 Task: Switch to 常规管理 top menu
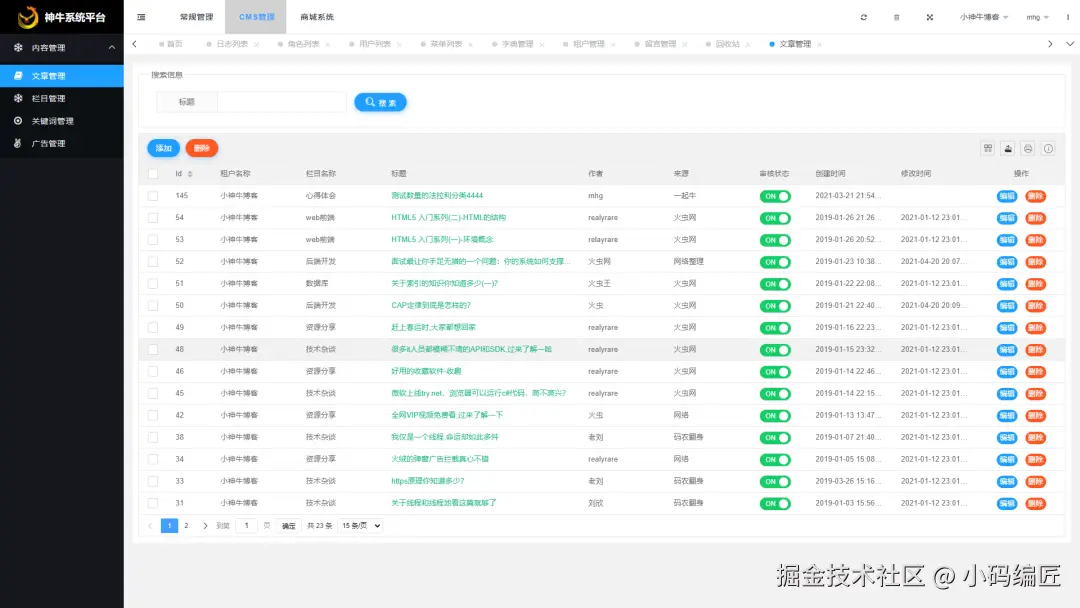[x=196, y=17]
